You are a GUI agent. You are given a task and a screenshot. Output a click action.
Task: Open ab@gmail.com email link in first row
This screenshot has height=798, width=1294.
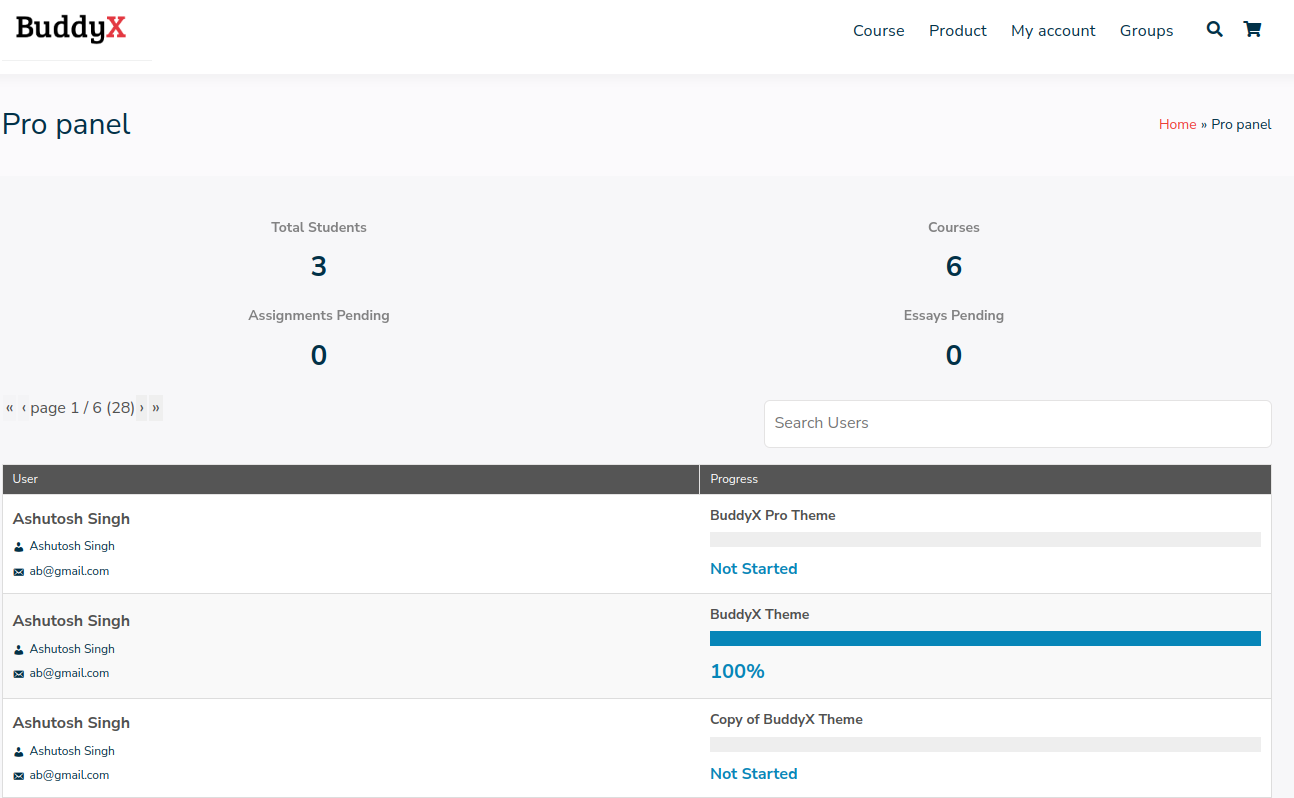70,571
